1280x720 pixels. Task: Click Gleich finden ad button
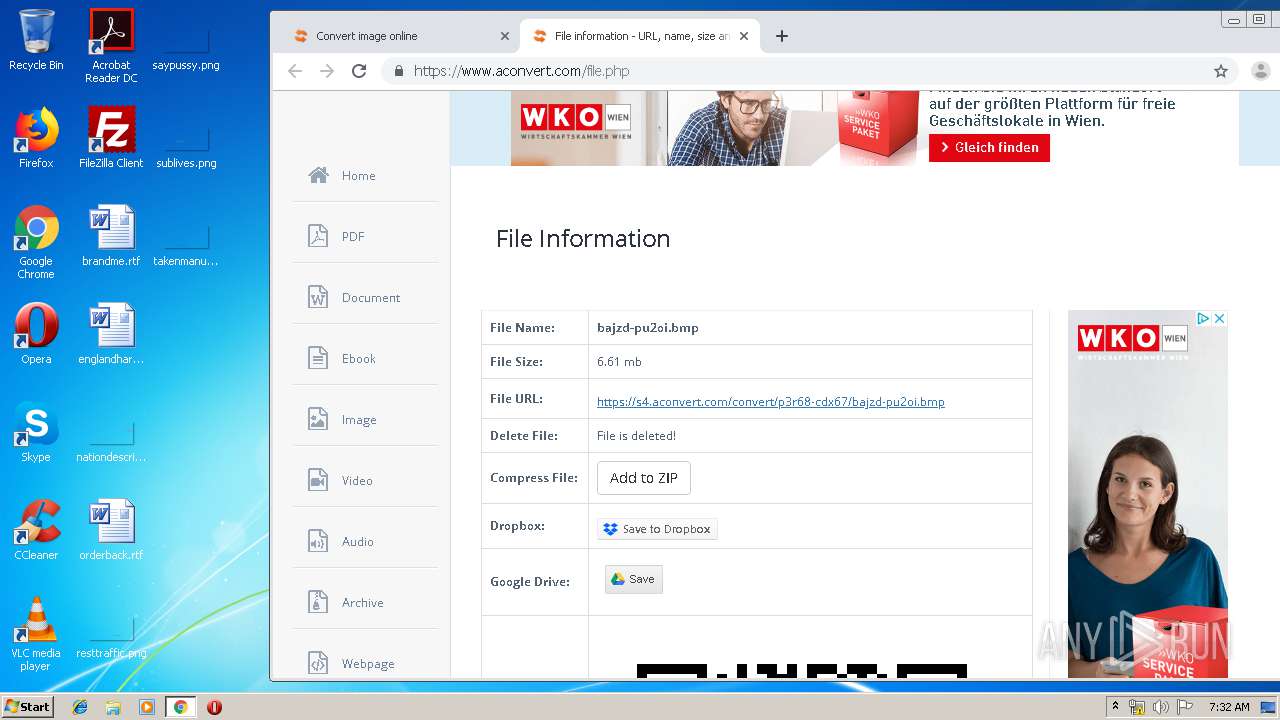coord(989,147)
